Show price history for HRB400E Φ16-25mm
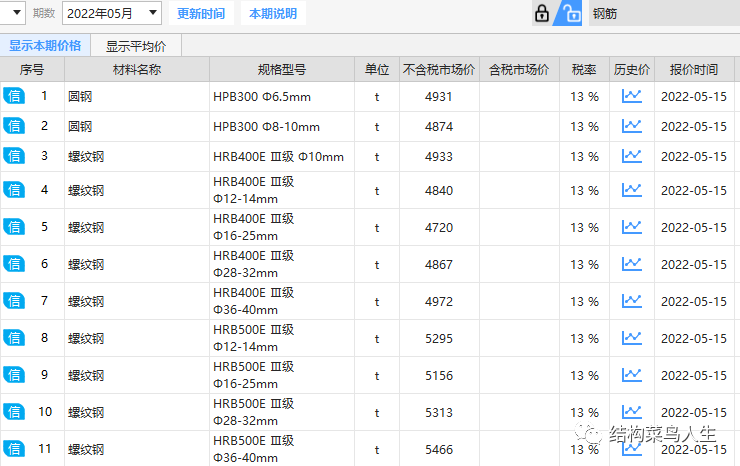This screenshot has height=466, width=740. [631, 227]
